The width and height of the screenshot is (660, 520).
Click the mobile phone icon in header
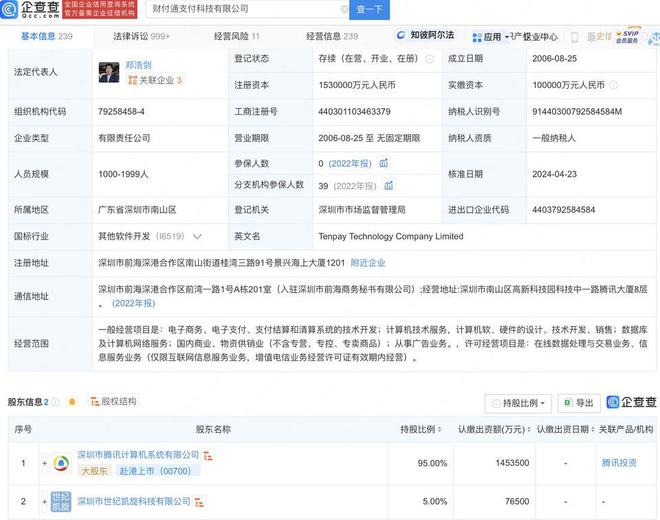574,37
